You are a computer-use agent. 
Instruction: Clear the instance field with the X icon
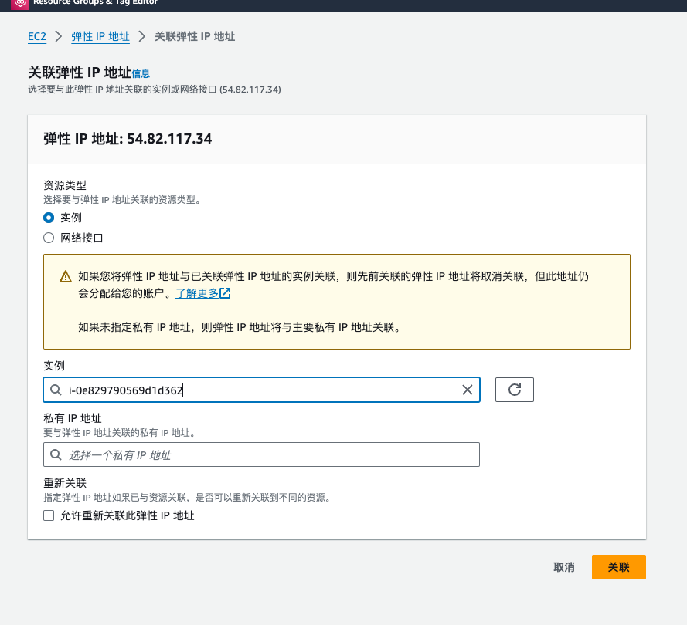tap(467, 390)
